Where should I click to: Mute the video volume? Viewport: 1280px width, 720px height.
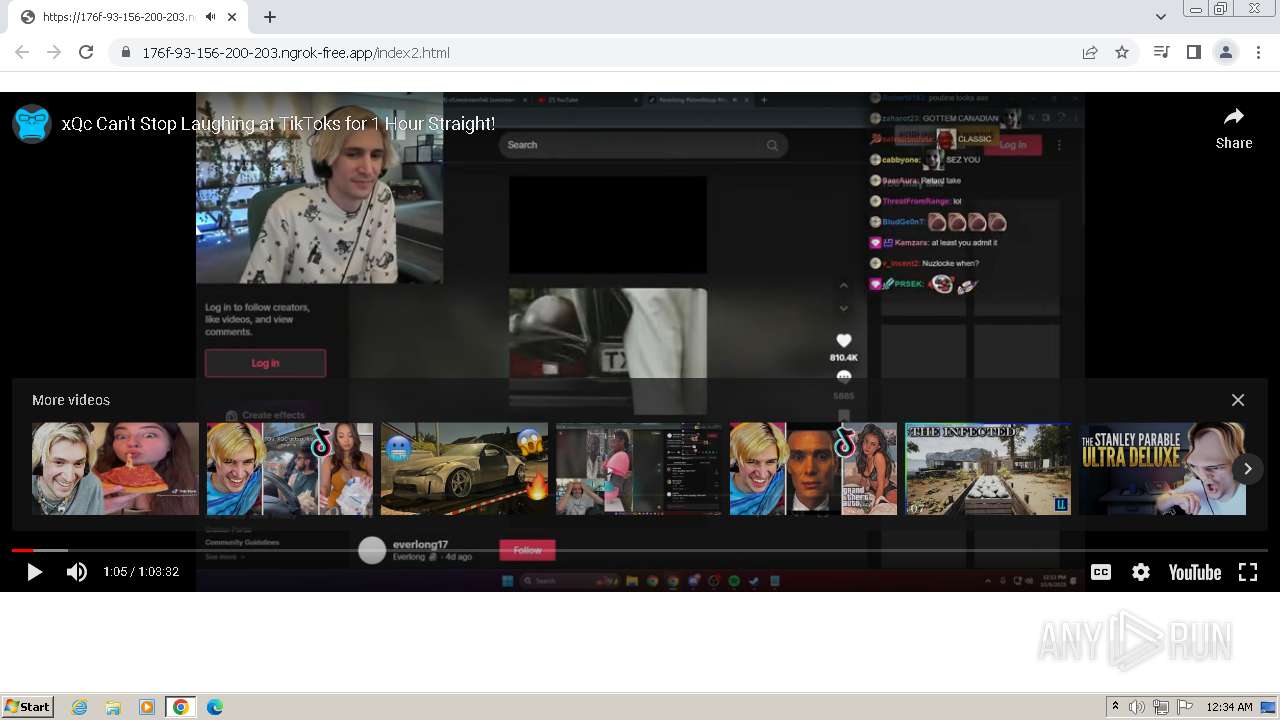pos(77,572)
